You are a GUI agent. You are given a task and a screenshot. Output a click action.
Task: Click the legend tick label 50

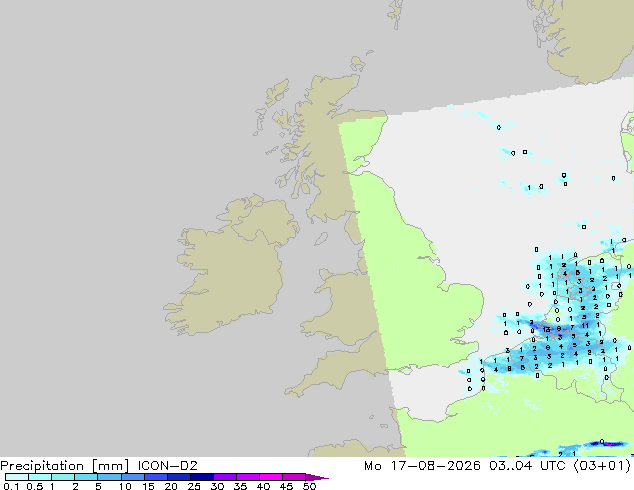(309, 486)
